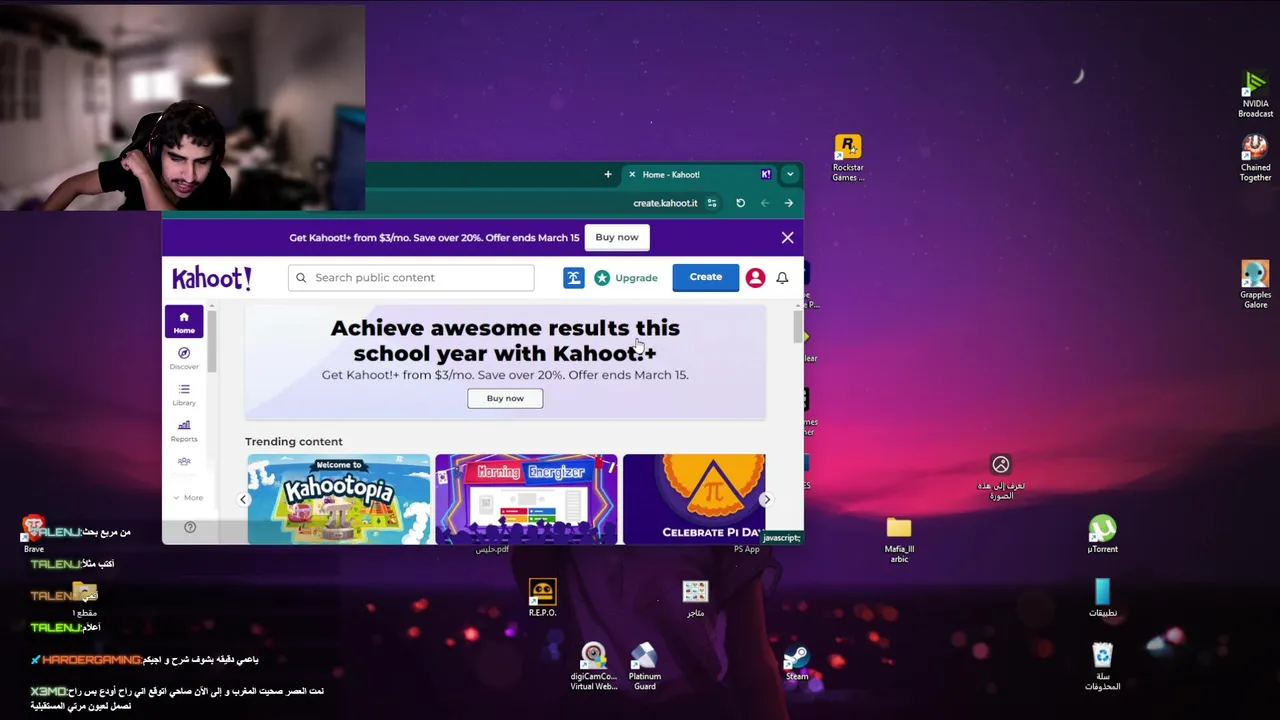This screenshot has height=720, width=1280.
Task: Click the Upgrade link
Action: tap(626, 278)
